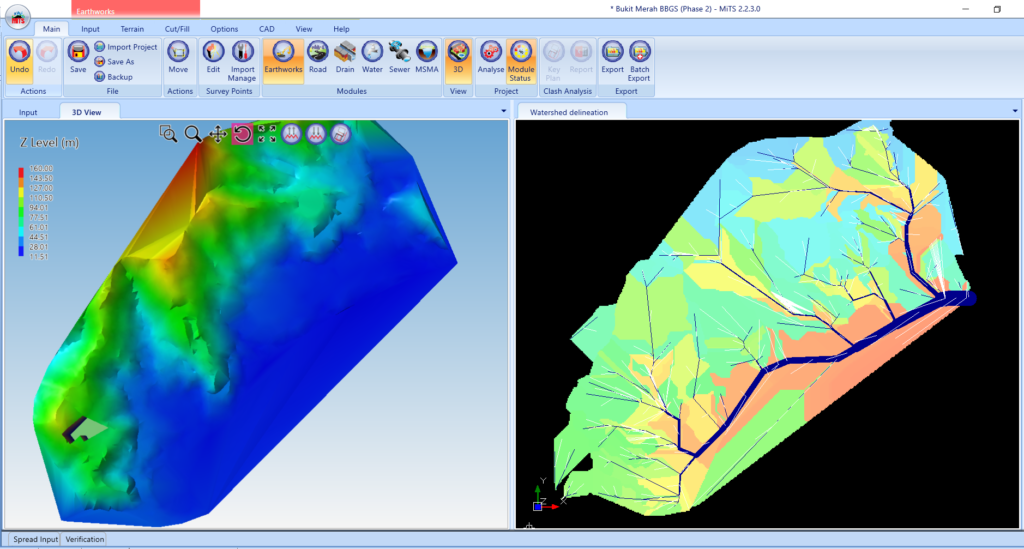Click dark blue 11.51 legend color

(21, 253)
